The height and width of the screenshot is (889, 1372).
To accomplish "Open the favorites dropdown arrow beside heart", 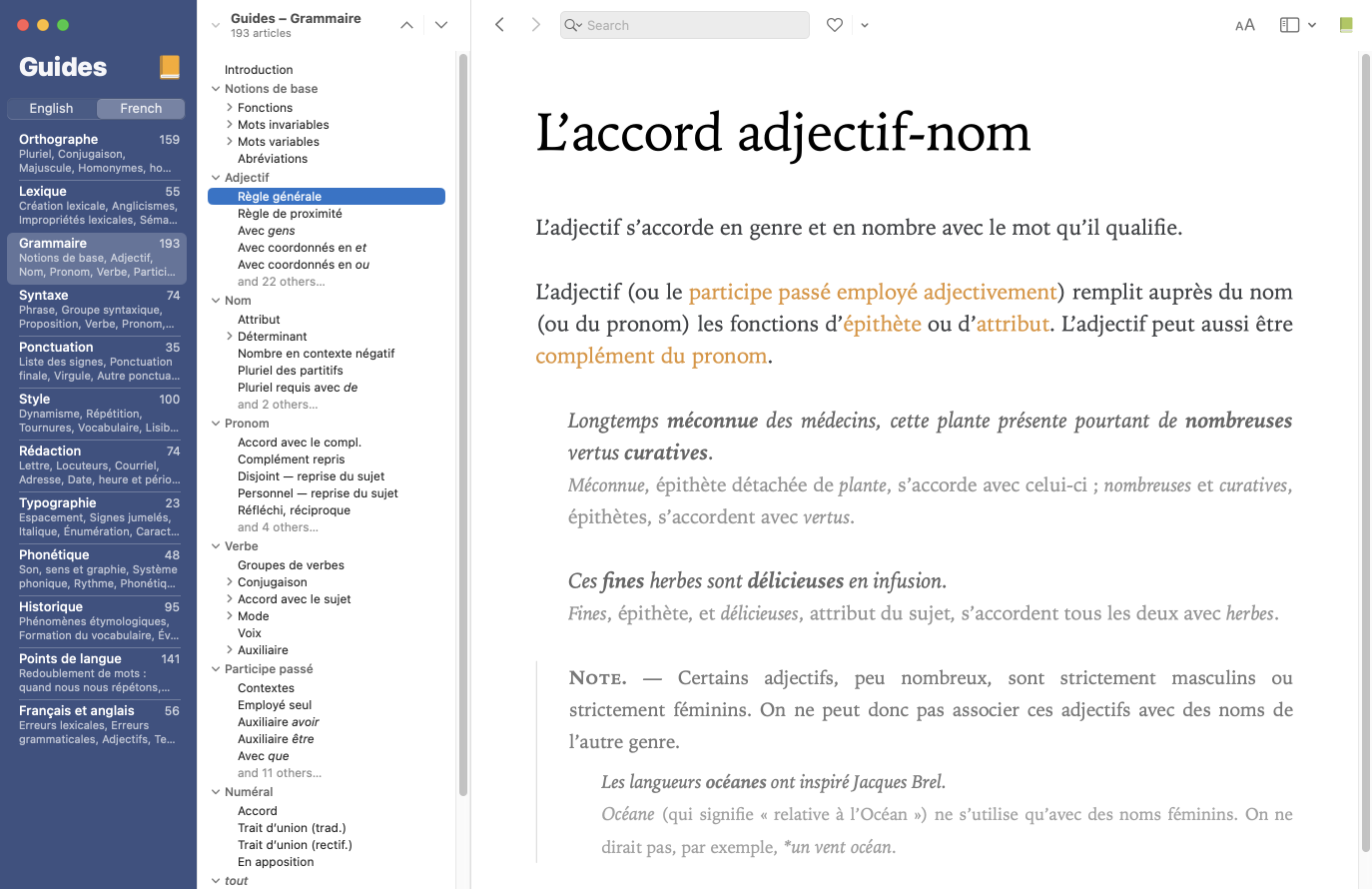I will pos(865,25).
